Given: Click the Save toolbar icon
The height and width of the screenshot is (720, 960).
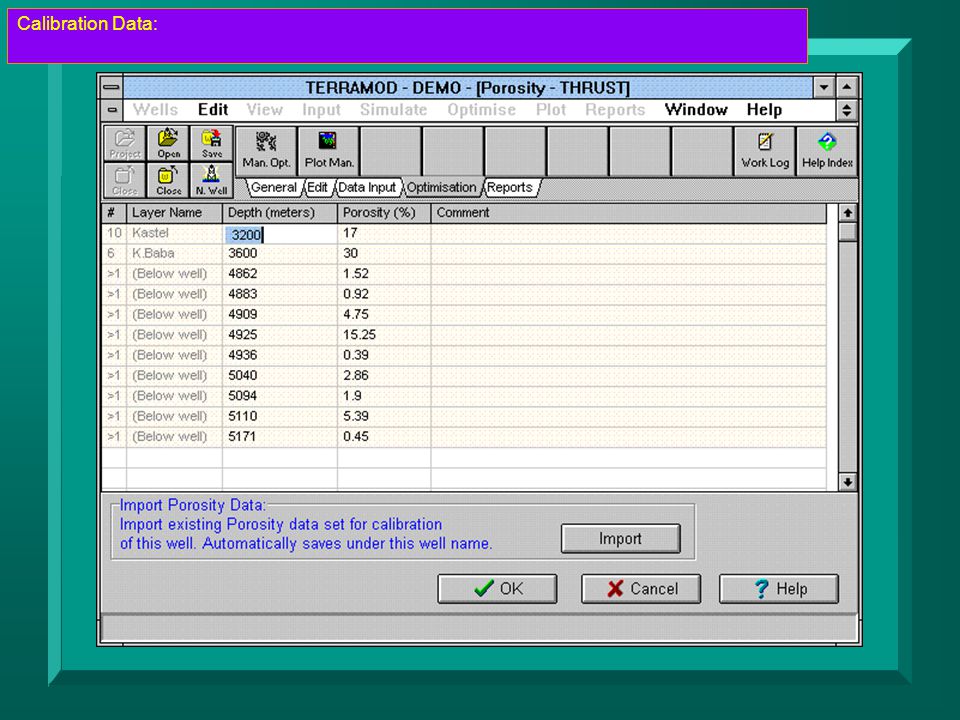Looking at the screenshot, I should (212, 144).
